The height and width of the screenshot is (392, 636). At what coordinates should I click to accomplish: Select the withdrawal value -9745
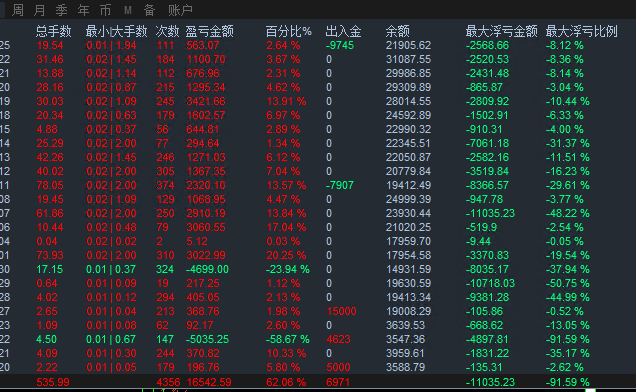[x=340, y=45]
